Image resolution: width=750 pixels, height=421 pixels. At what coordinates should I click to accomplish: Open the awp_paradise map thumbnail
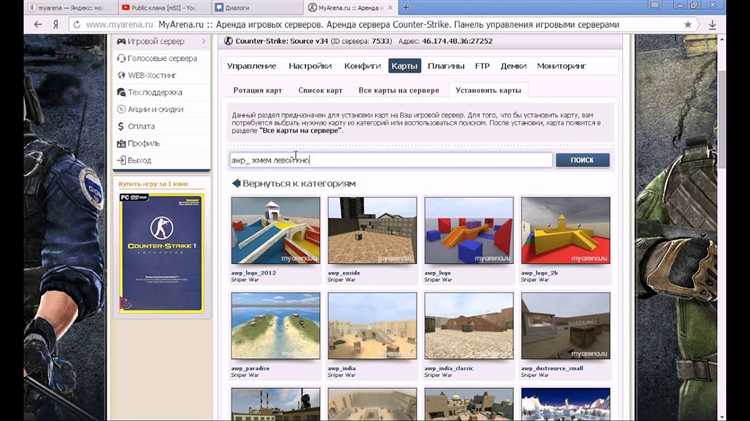pos(276,326)
